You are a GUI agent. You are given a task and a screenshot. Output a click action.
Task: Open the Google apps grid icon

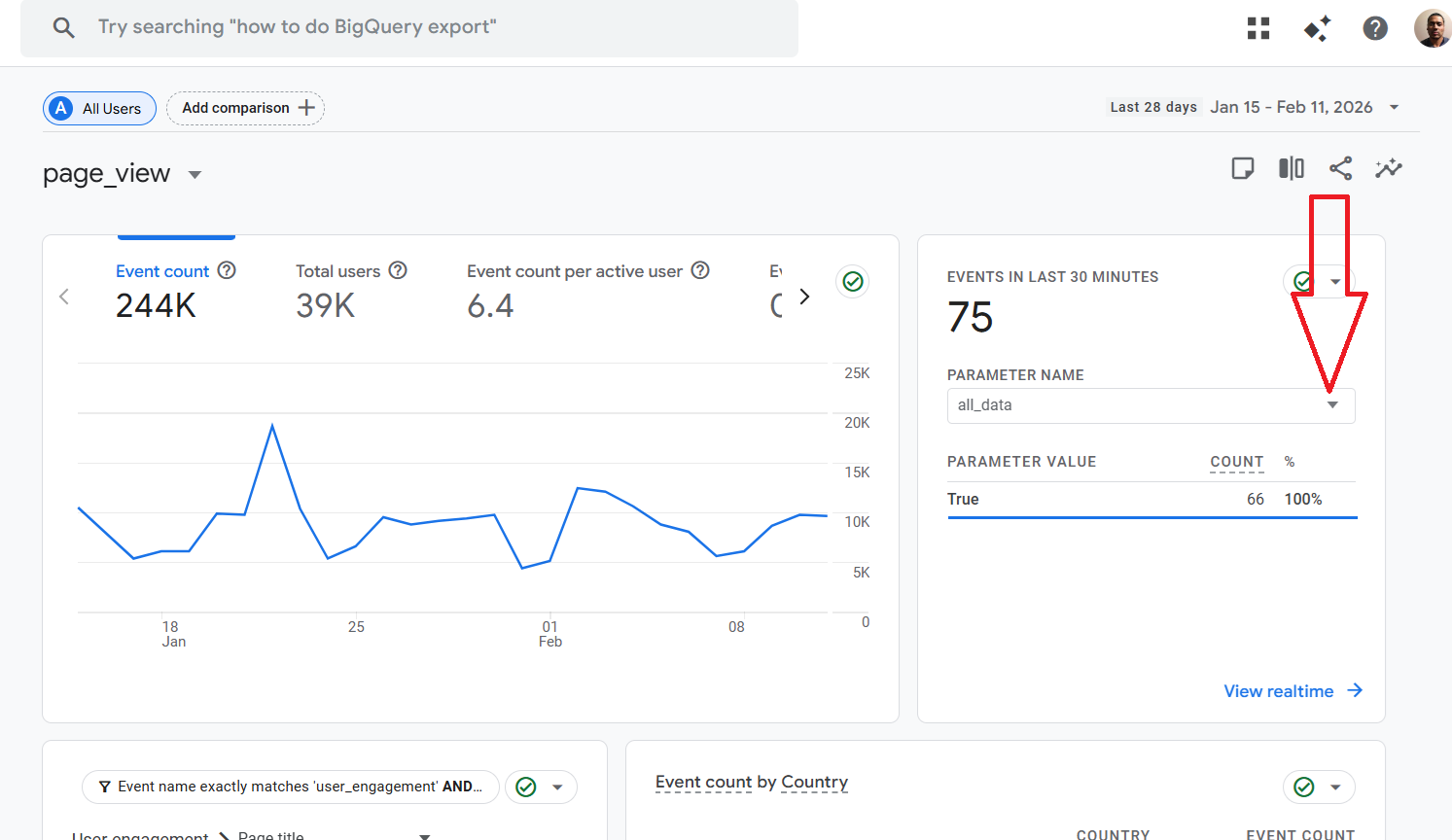1258,28
